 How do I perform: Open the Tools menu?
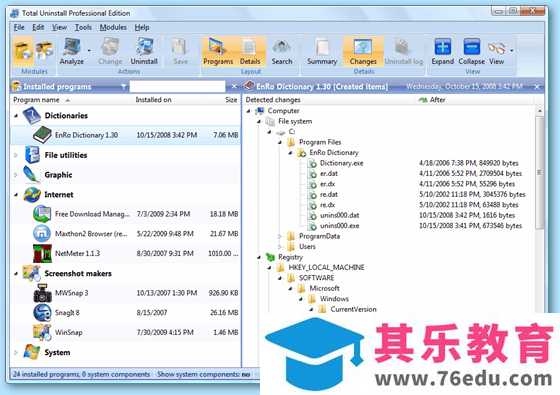83,27
